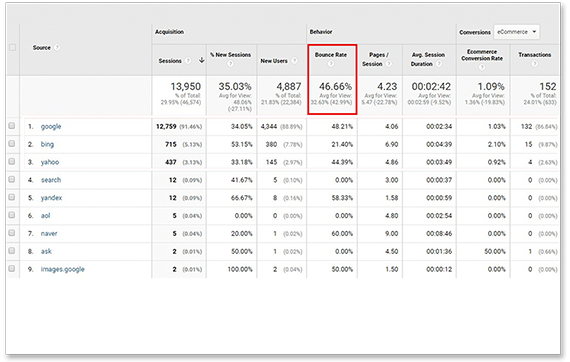
Task: Open help icon next to Source header
Action: 57,48
